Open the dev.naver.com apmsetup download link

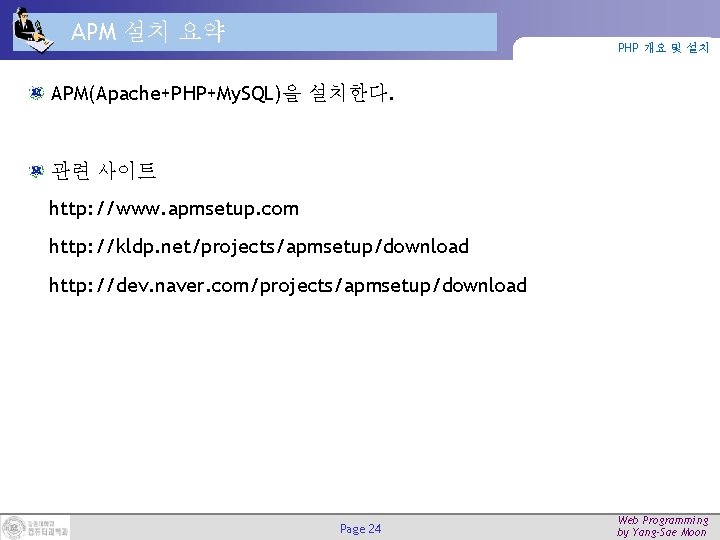287,286
